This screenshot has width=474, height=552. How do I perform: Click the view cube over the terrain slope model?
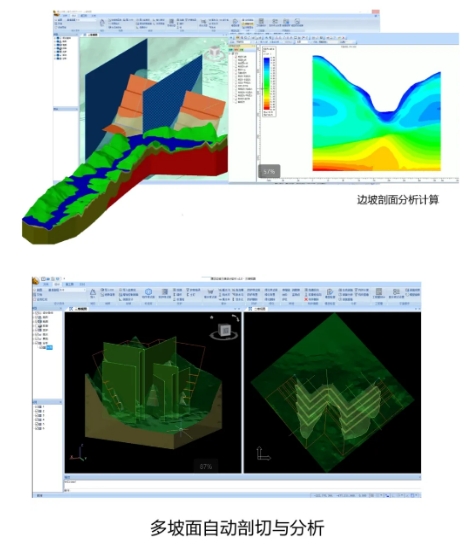[215, 52]
